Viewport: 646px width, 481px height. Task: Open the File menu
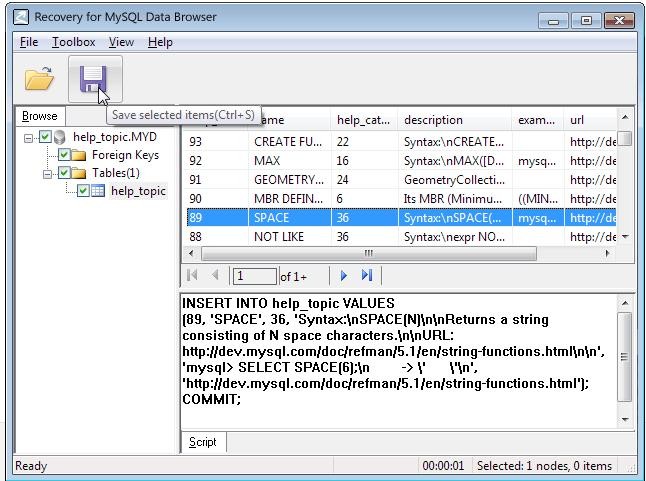[x=29, y=42]
